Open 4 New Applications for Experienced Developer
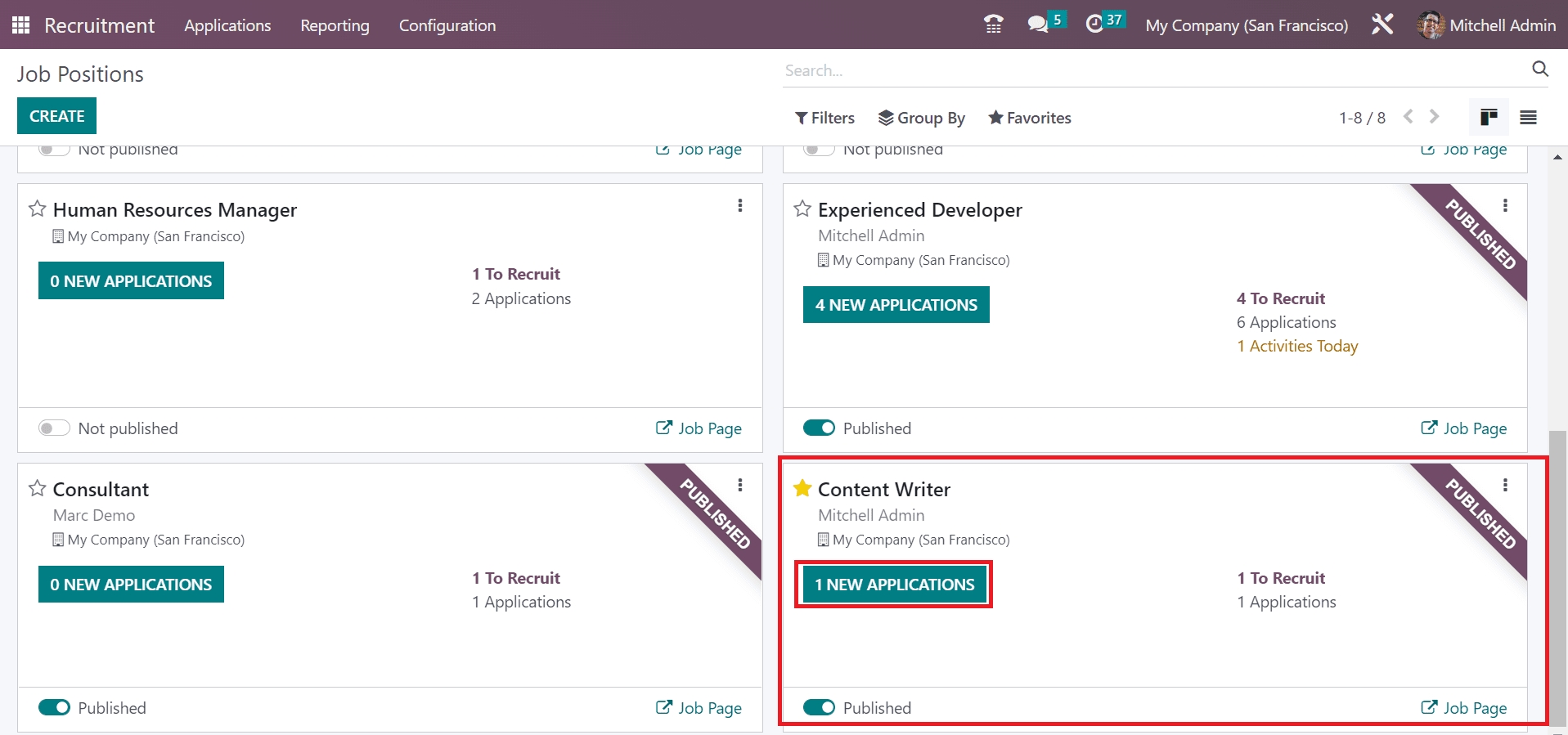The width and height of the screenshot is (1568, 735). point(896,305)
